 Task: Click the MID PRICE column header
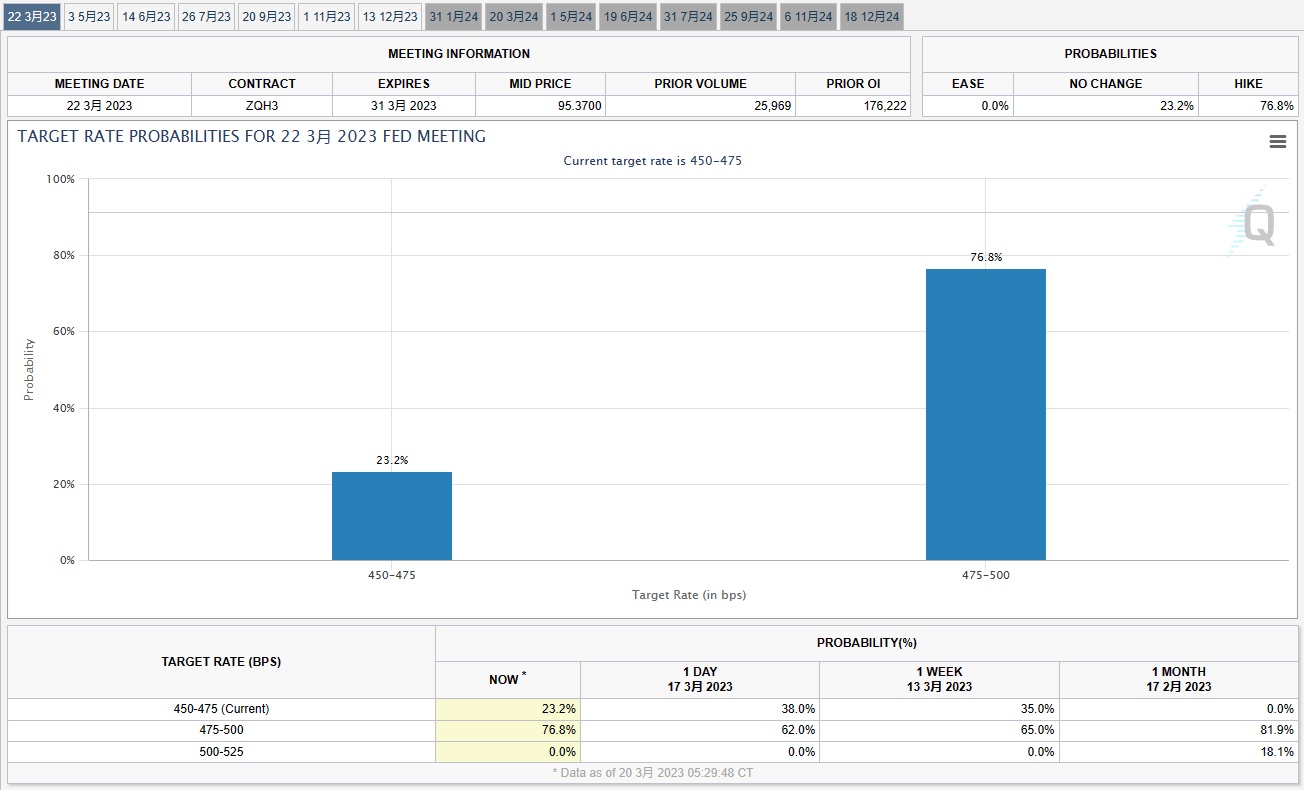coord(540,84)
